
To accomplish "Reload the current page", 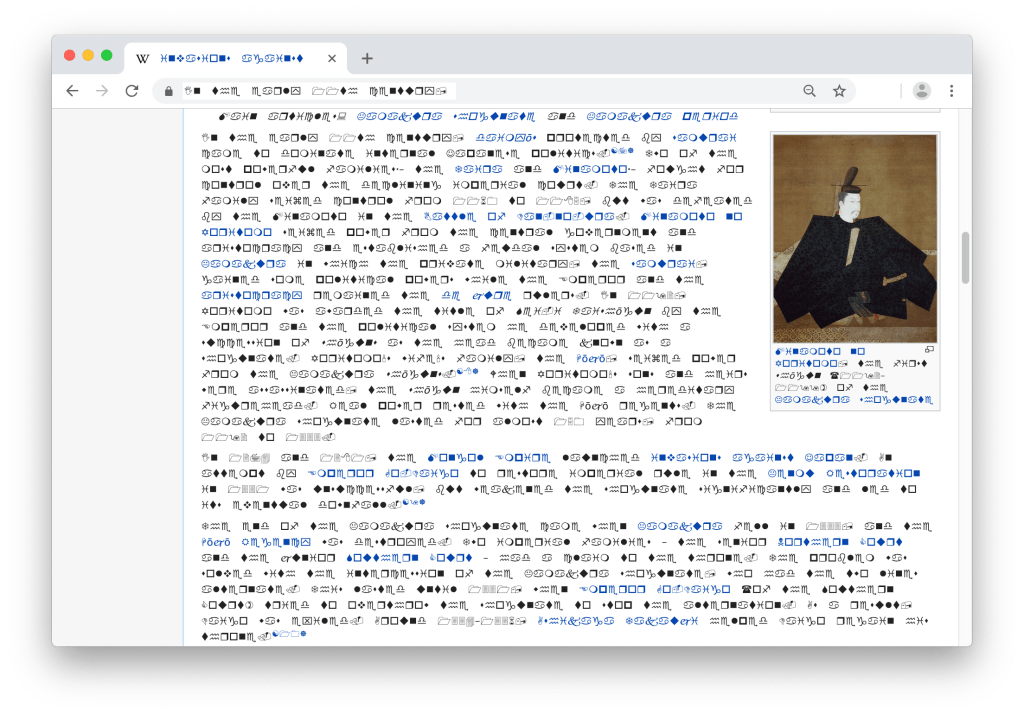I will [131, 91].
